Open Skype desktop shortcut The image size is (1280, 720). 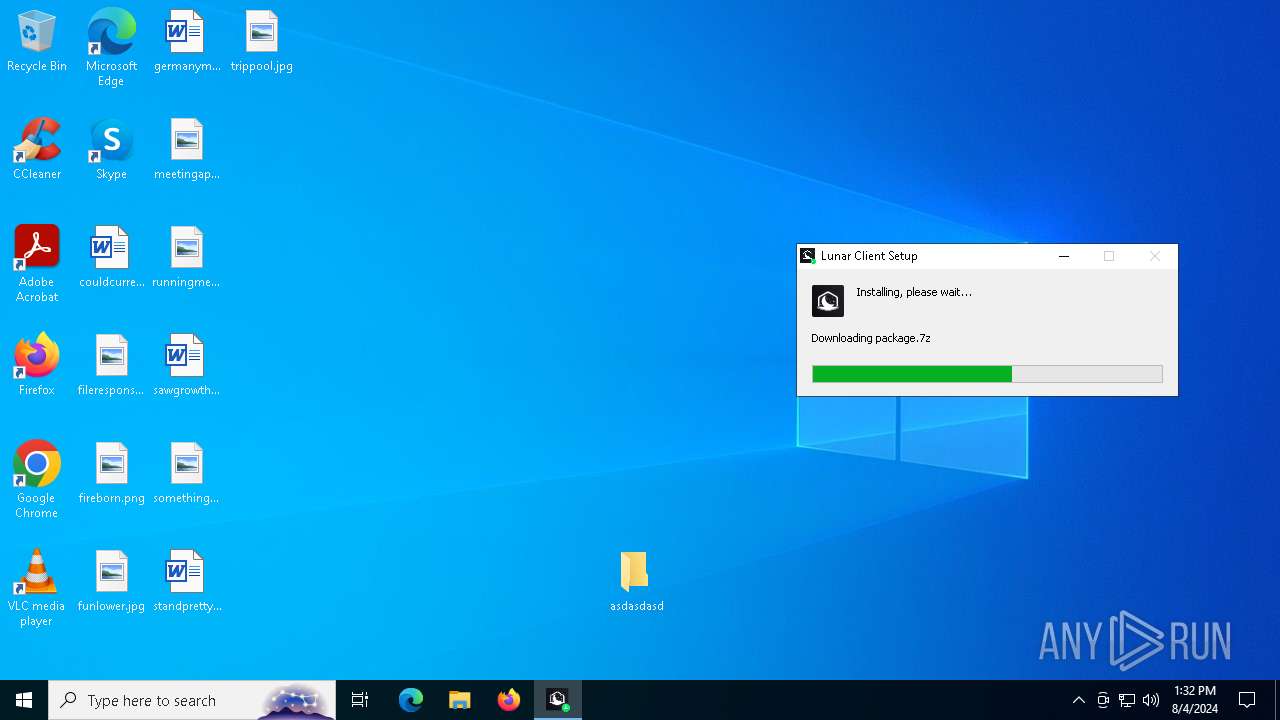[111, 150]
